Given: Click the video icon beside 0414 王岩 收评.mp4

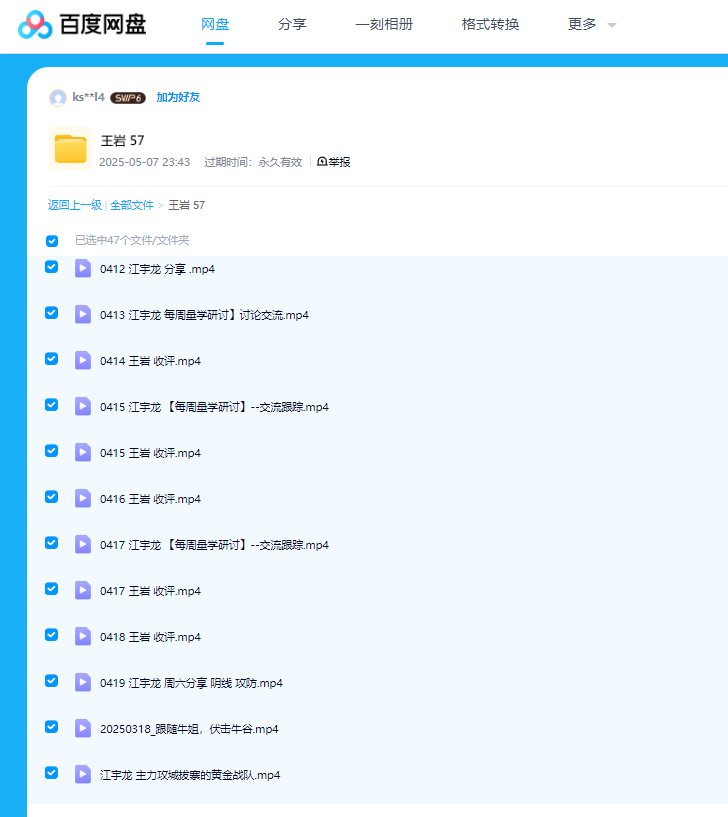Looking at the screenshot, I should click(x=83, y=361).
